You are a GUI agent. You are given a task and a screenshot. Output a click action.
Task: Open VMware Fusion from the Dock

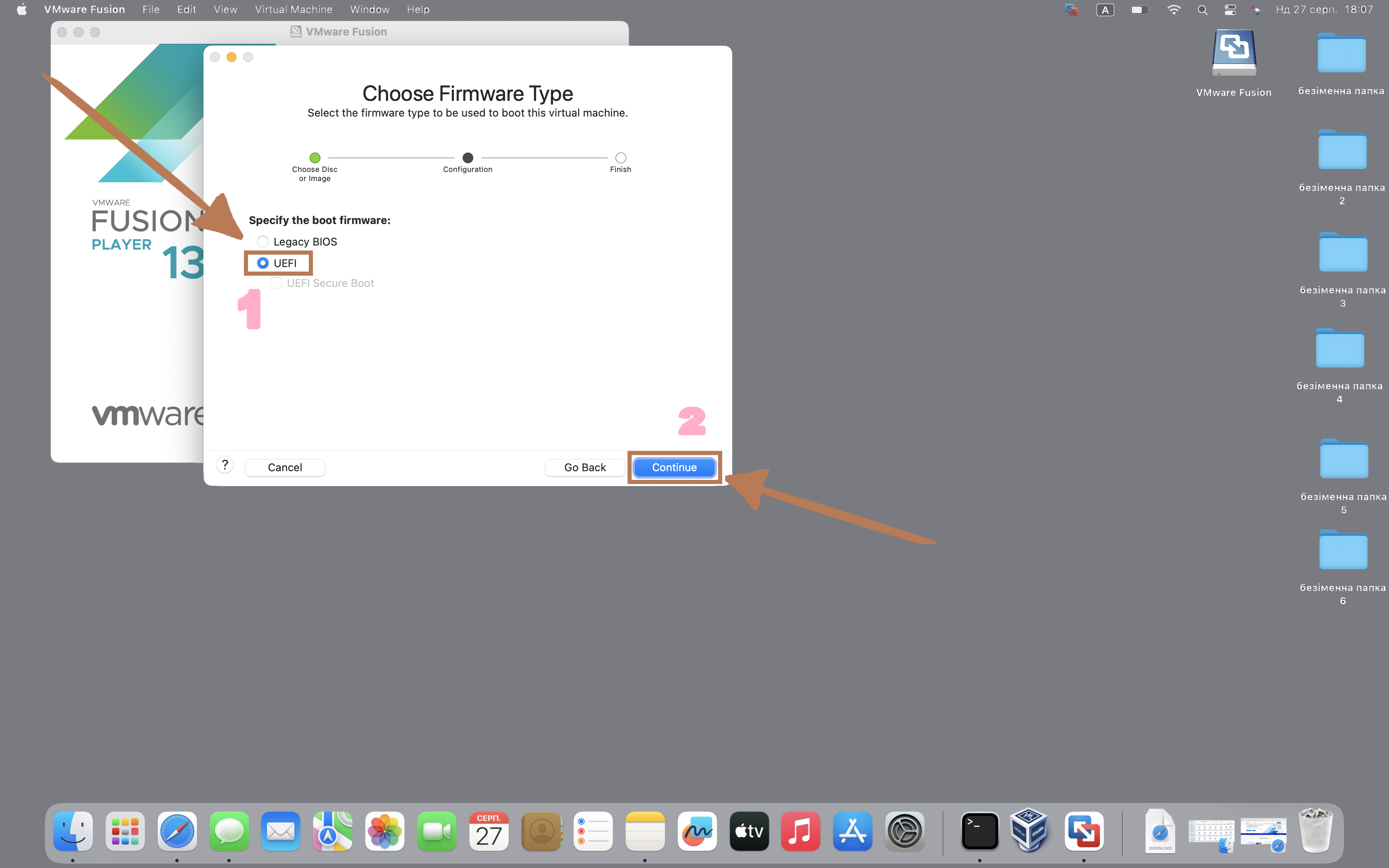pos(1084,831)
